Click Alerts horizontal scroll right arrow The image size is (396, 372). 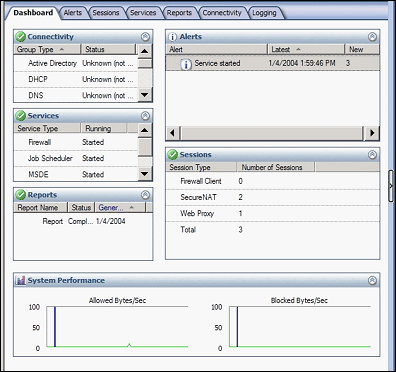(x=372, y=133)
